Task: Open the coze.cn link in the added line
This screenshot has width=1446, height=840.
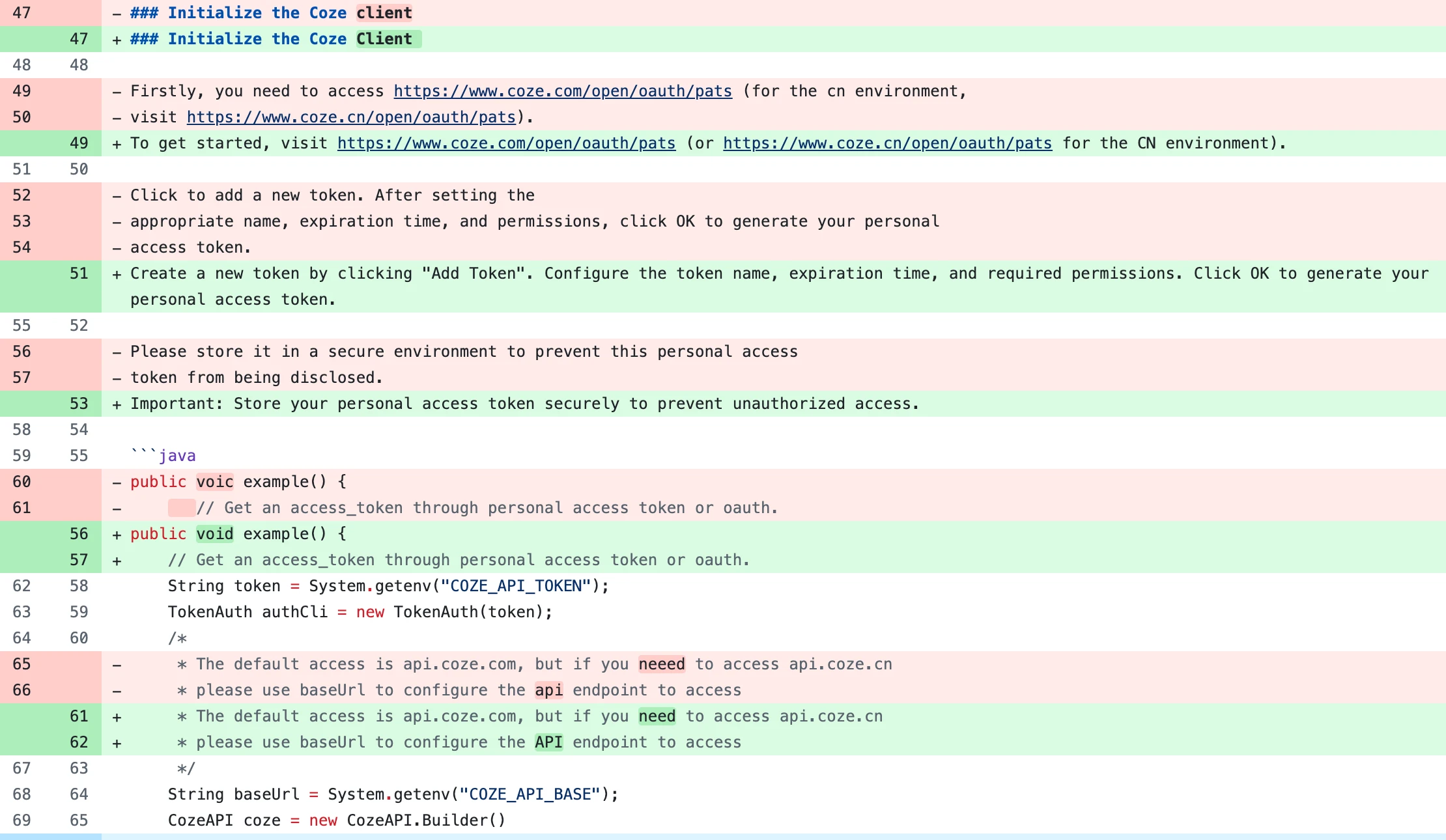Action: pyautogui.click(x=887, y=143)
